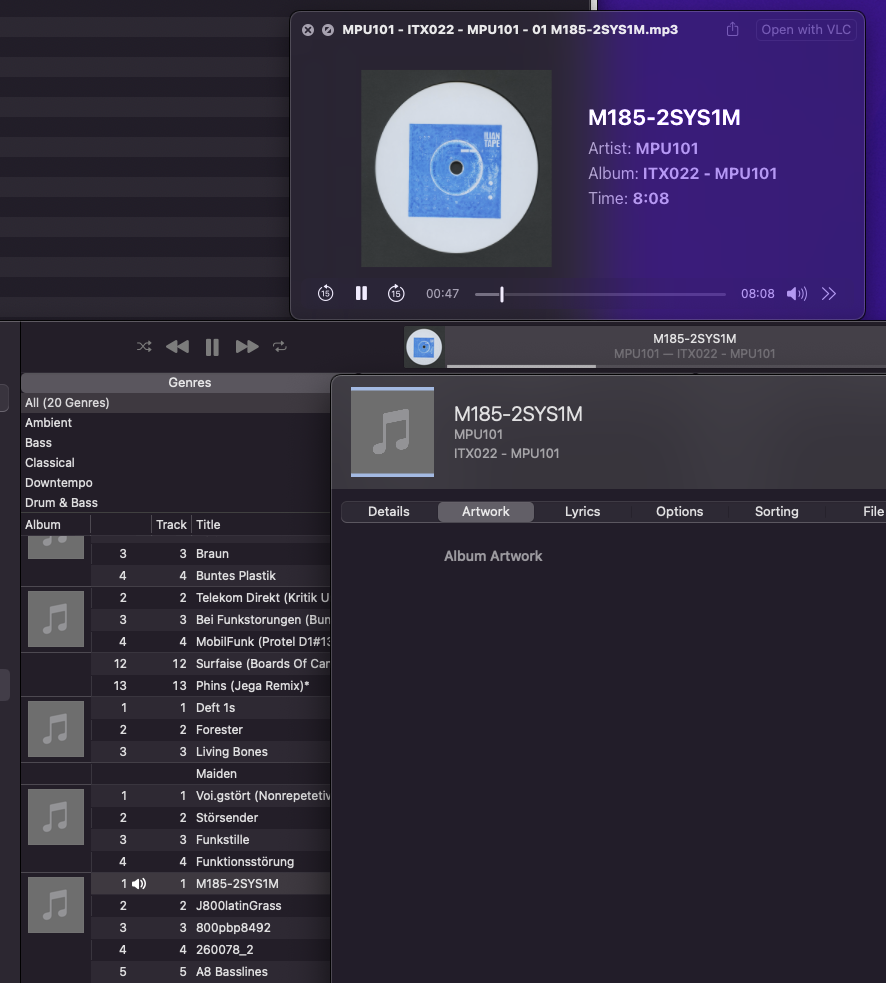Skip back 15 seconds in the floating player
This screenshot has height=983, width=886.
tap(325, 293)
